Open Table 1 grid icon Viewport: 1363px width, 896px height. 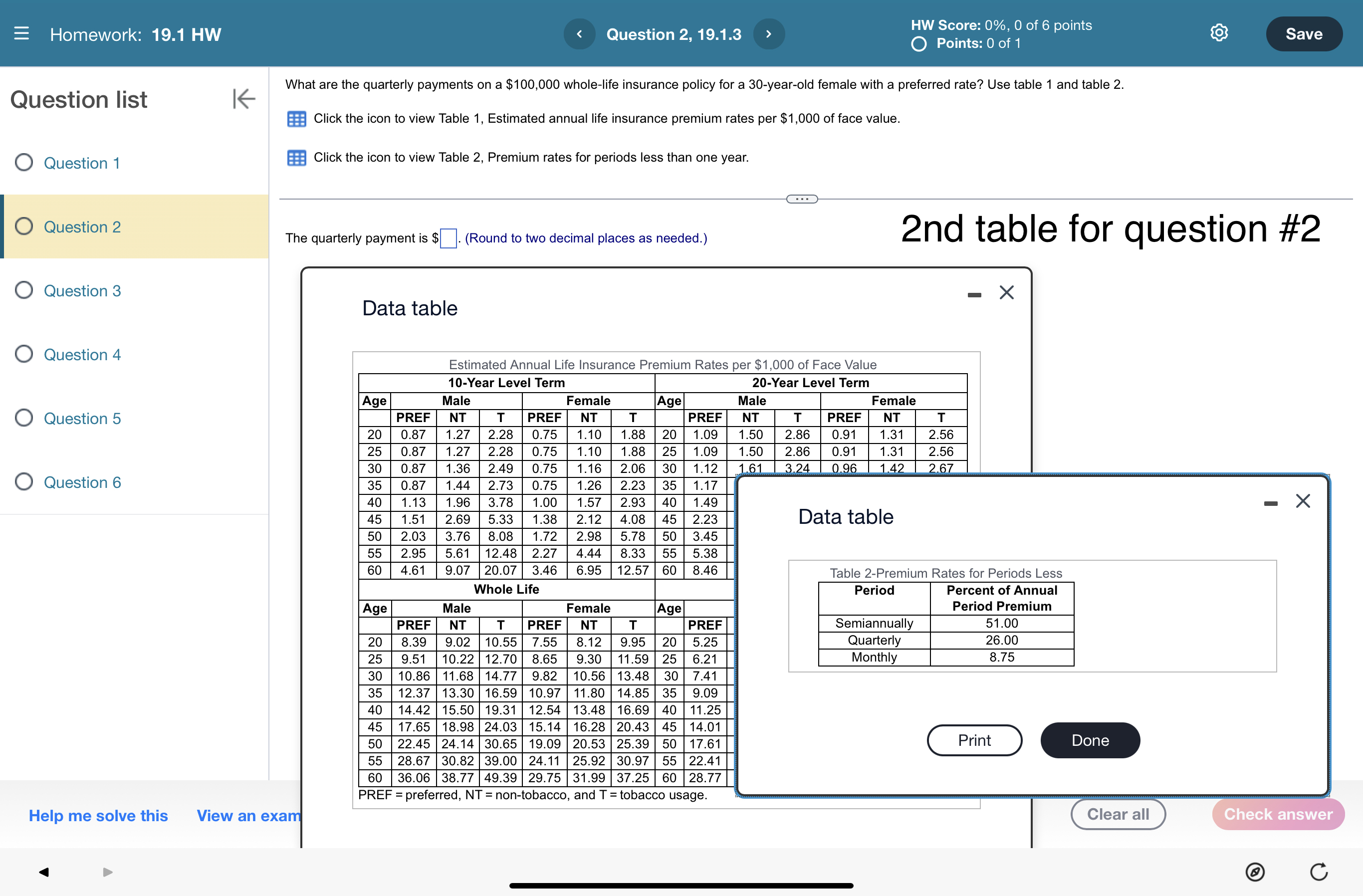[296, 119]
